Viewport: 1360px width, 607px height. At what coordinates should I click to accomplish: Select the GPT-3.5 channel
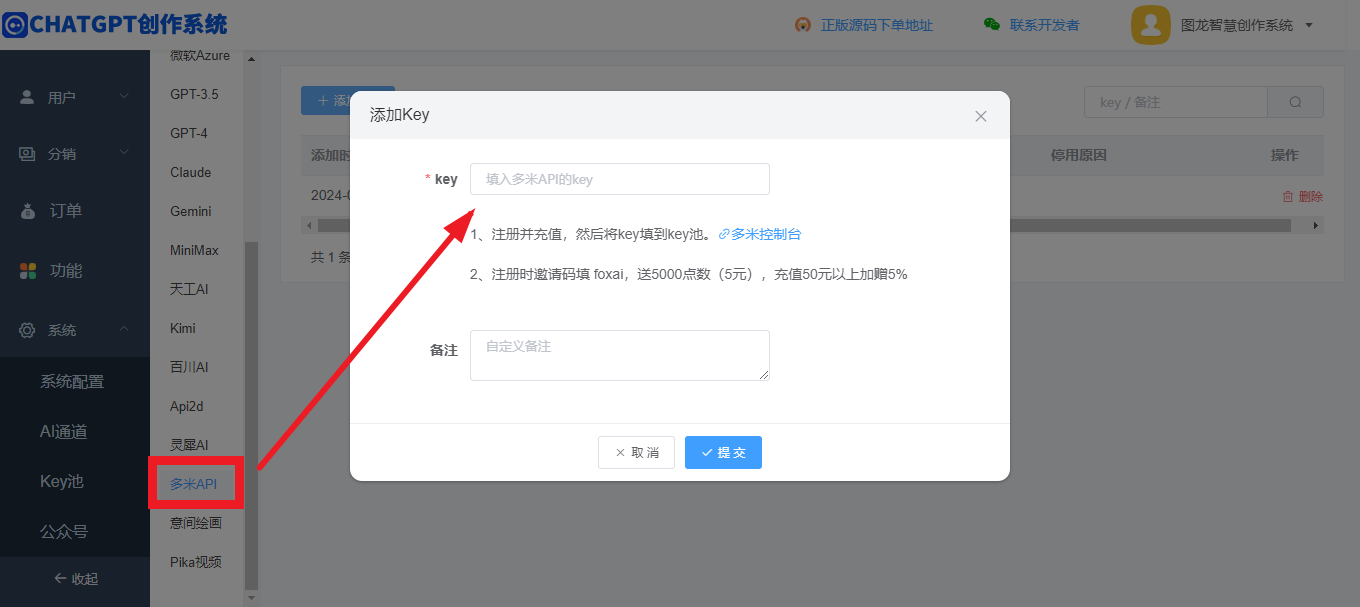point(194,94)
